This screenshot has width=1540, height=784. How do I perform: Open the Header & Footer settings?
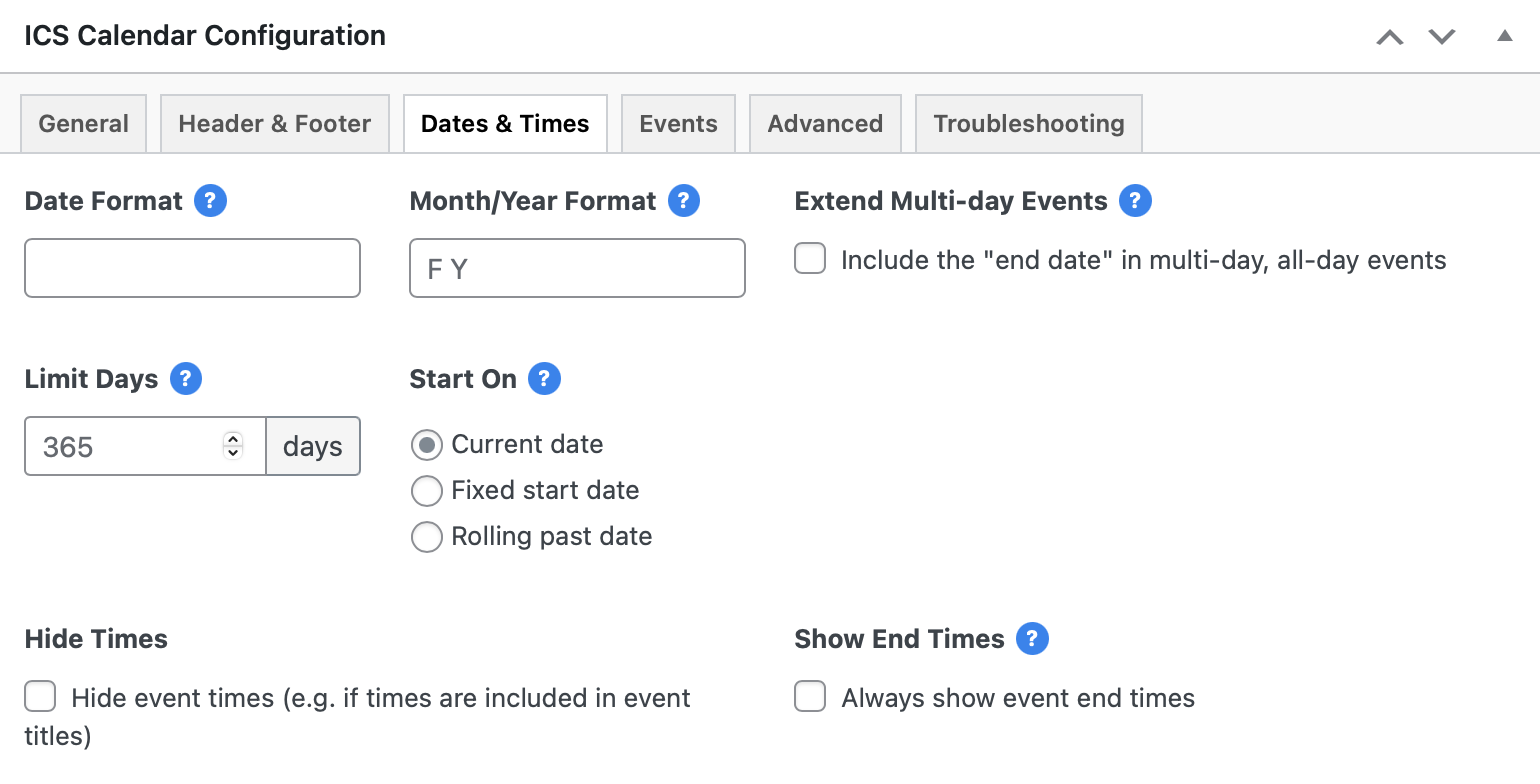pos(274,123)
